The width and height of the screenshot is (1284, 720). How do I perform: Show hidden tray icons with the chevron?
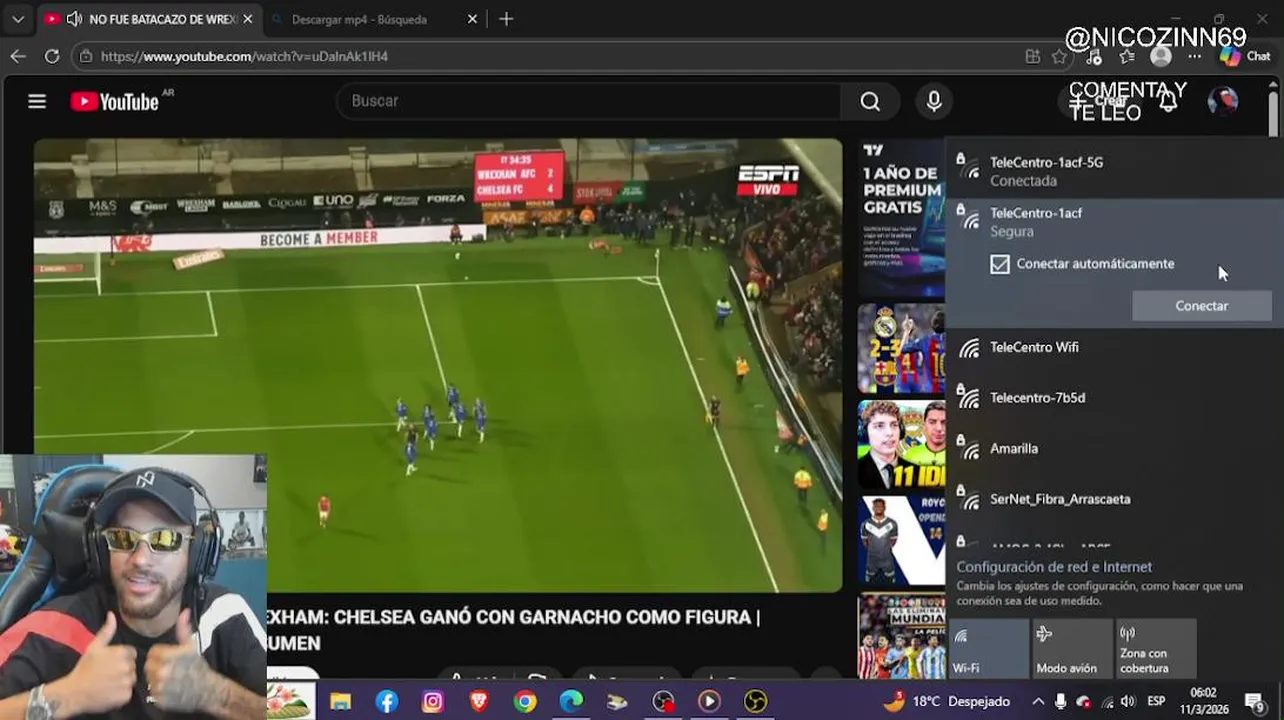[x=1038, y=701]
